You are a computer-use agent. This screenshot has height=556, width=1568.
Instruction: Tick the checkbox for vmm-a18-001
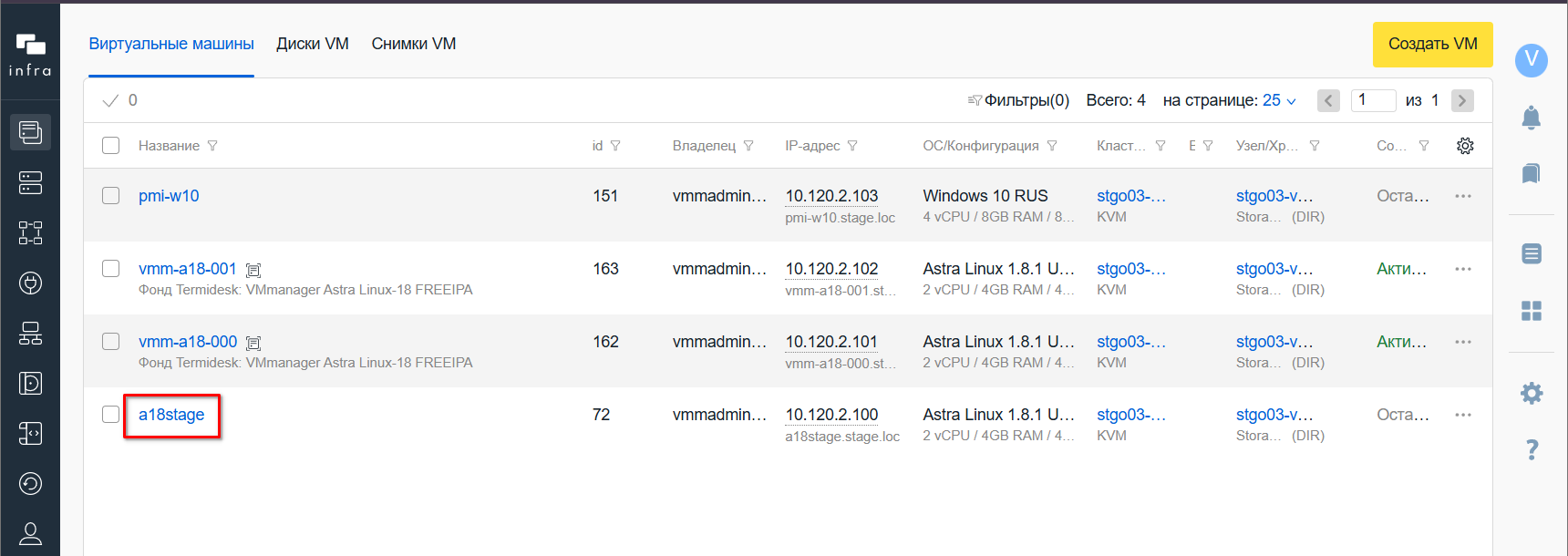click(x=111, y=269)
